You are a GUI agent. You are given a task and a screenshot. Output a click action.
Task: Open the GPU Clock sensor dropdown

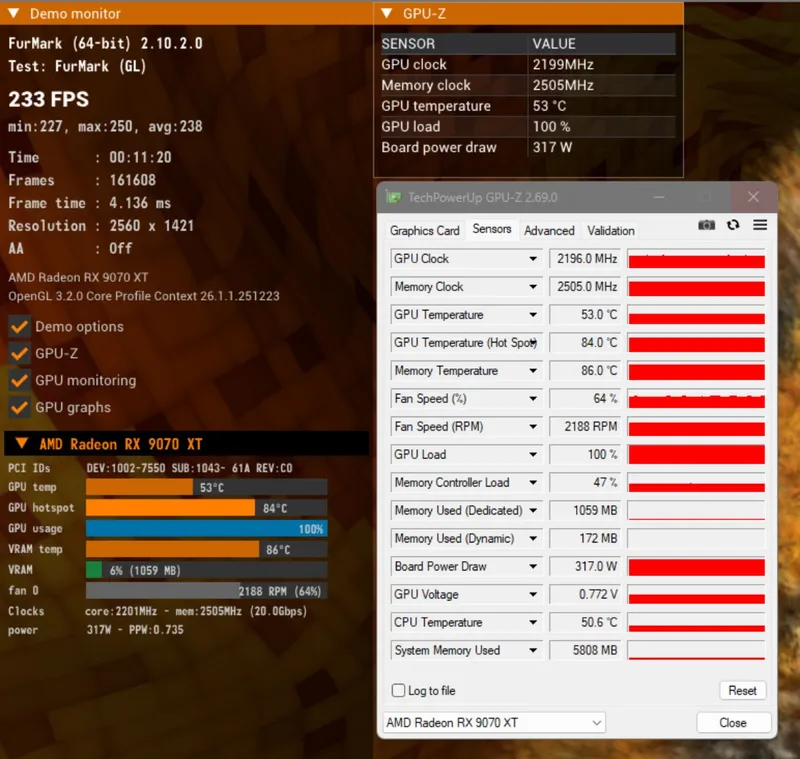click(533, 259)
